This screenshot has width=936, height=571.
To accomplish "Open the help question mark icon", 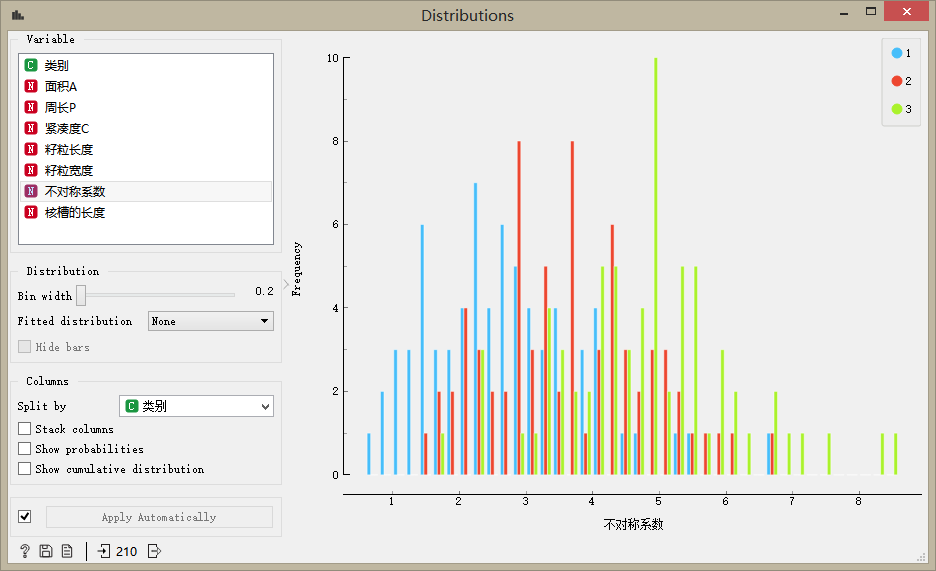I will pyautogui.click(x=24, y=551).
